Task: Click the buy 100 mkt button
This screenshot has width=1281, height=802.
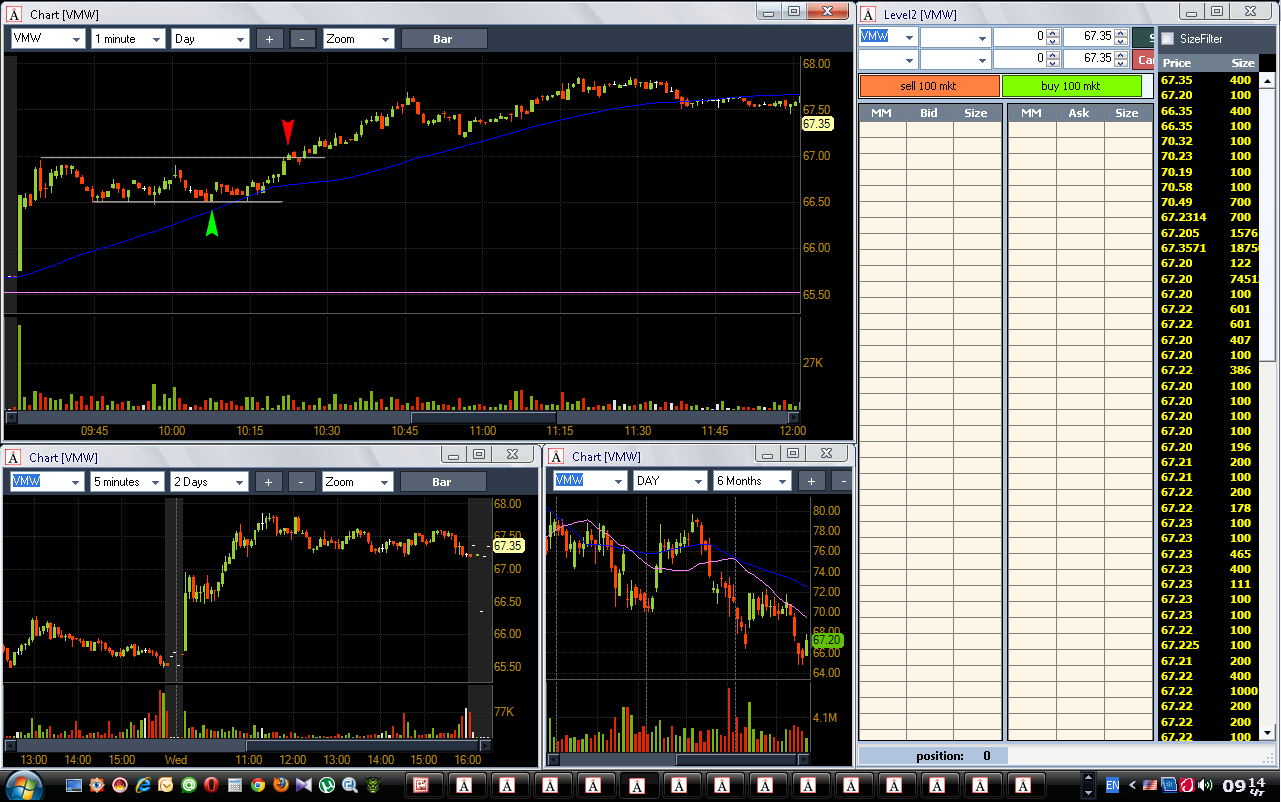Action: (1071, 86)
